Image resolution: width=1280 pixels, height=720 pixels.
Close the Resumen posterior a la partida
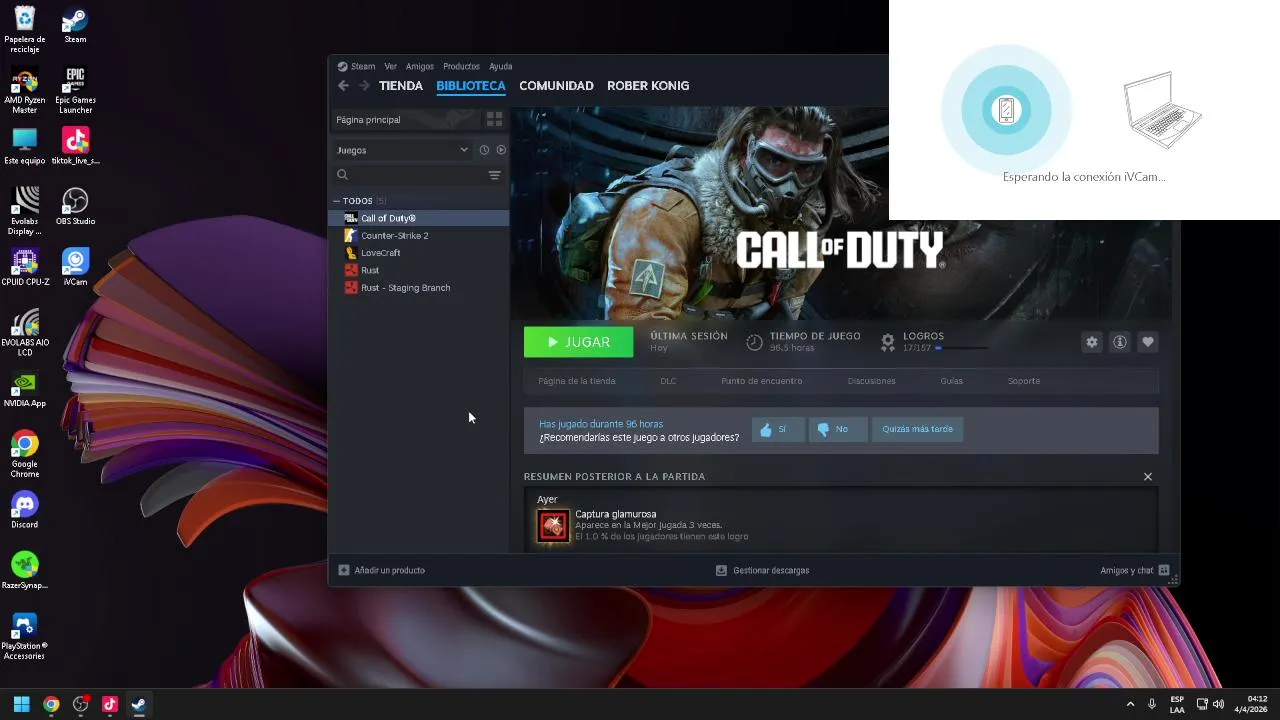(x=1148, y=477)
